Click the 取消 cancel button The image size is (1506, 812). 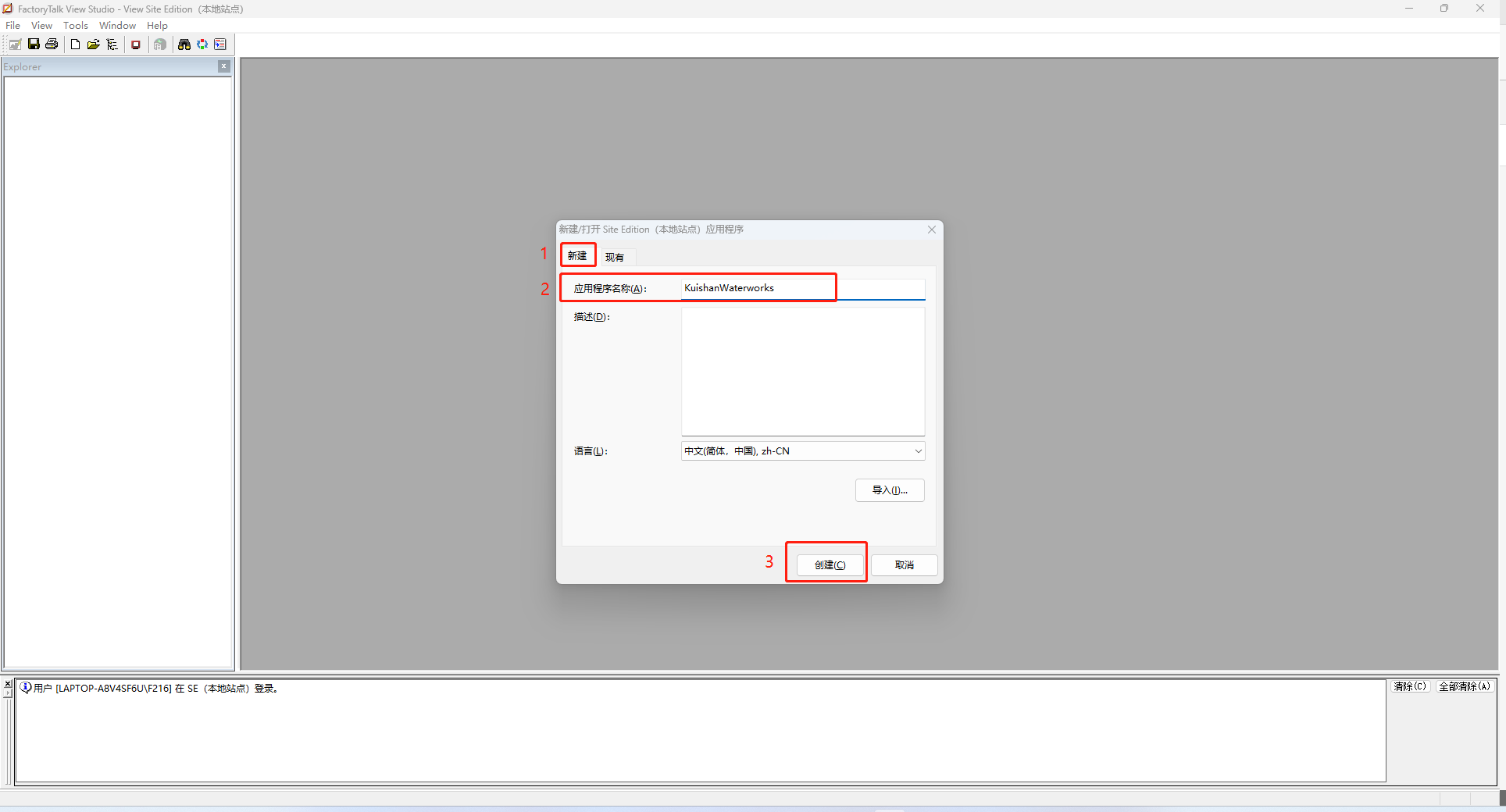tap(905, 564)
